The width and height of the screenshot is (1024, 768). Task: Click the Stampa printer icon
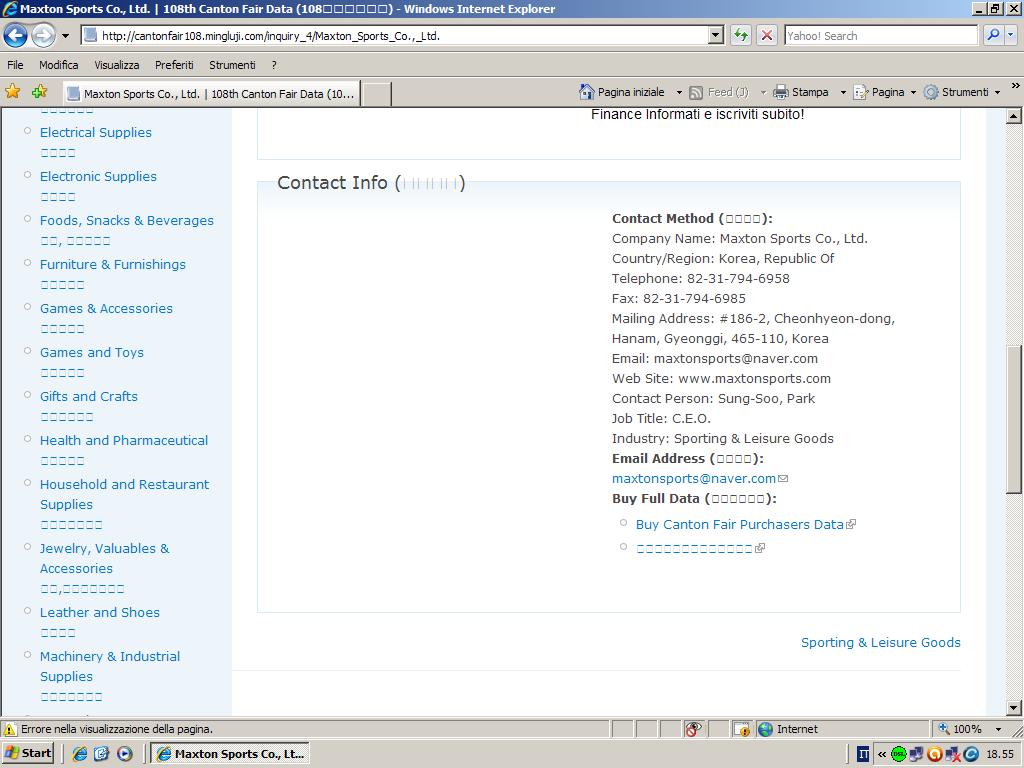point(781,92)
